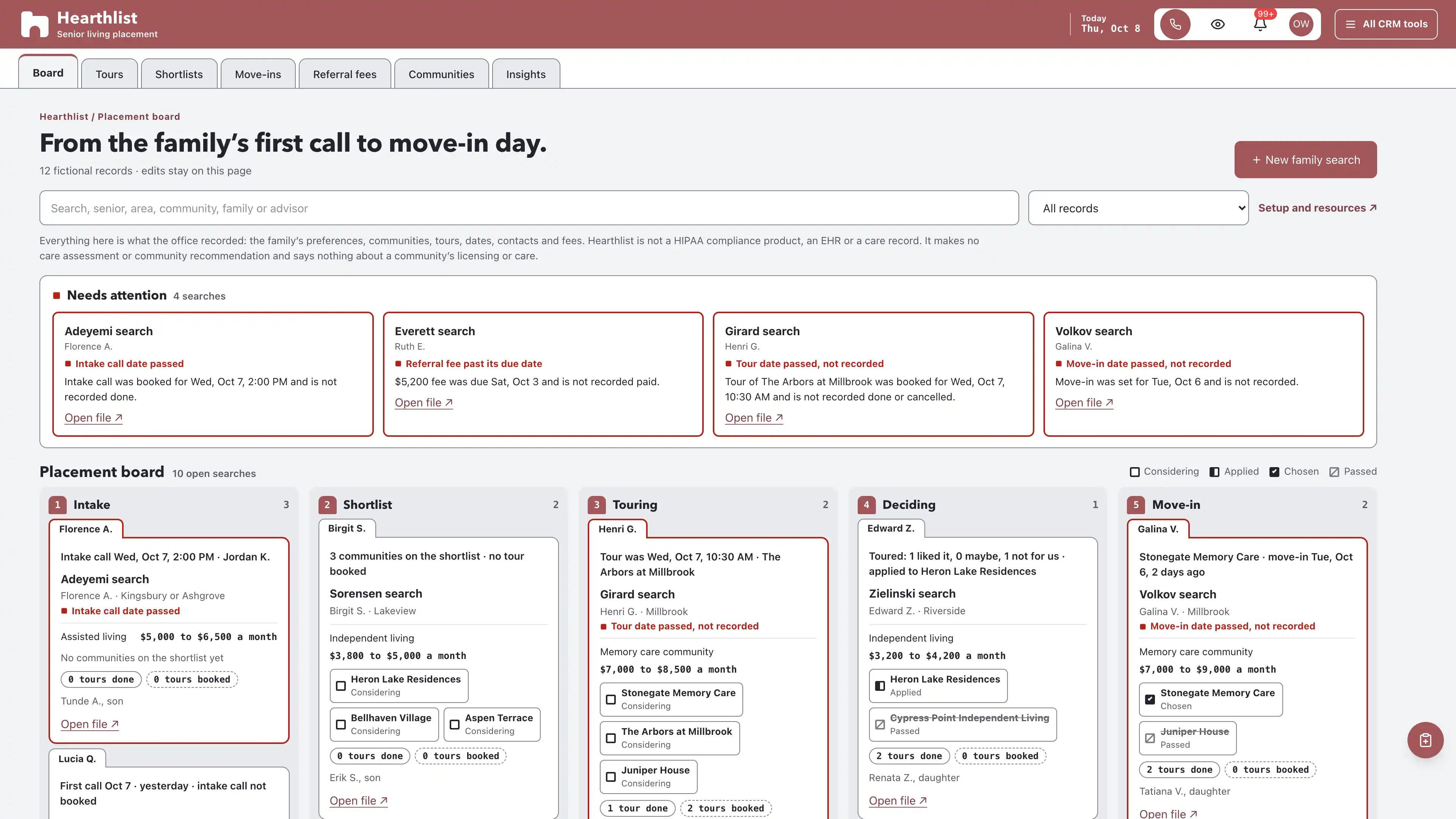Toggle Cypress Point Independent Living passed checkbox
The height and width of the screenshot is (819, 1456).
880,724
